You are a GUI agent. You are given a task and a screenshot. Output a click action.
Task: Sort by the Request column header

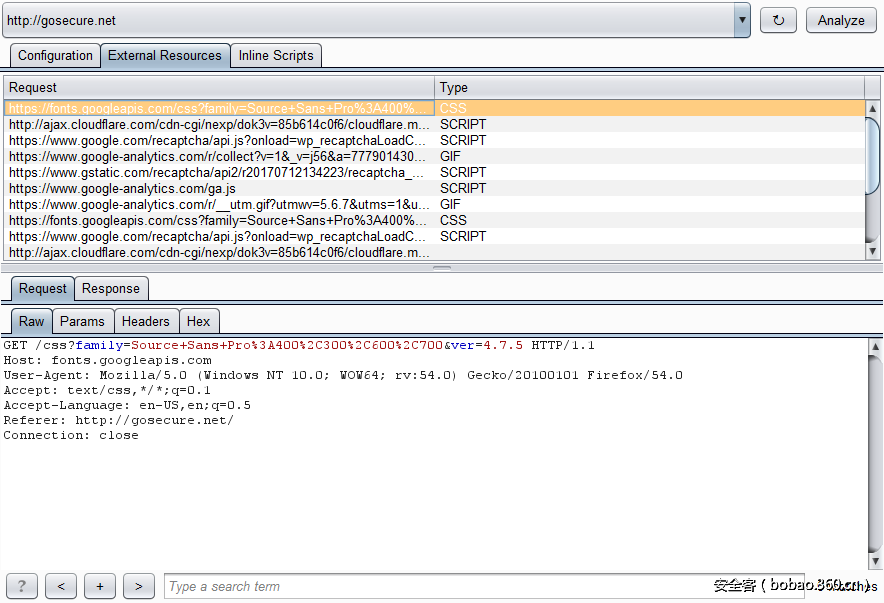coord(218,88)
